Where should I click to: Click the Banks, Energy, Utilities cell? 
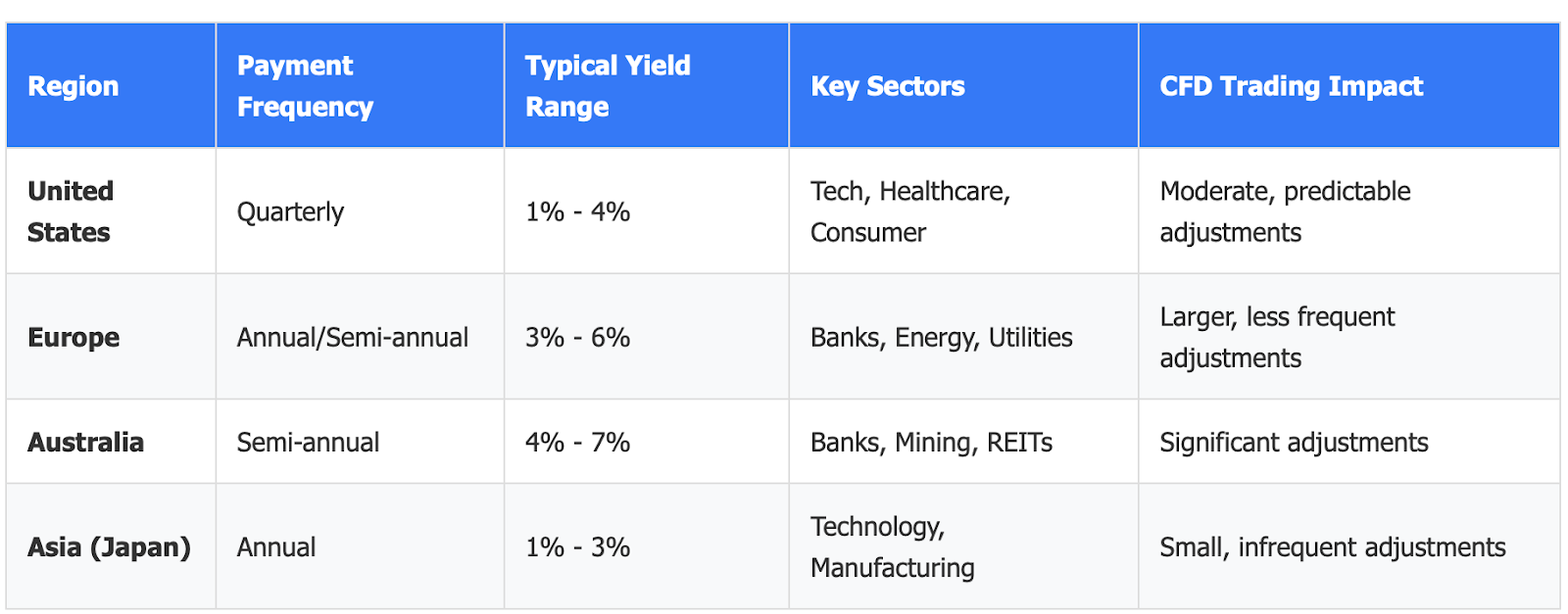tap(941, 337)
